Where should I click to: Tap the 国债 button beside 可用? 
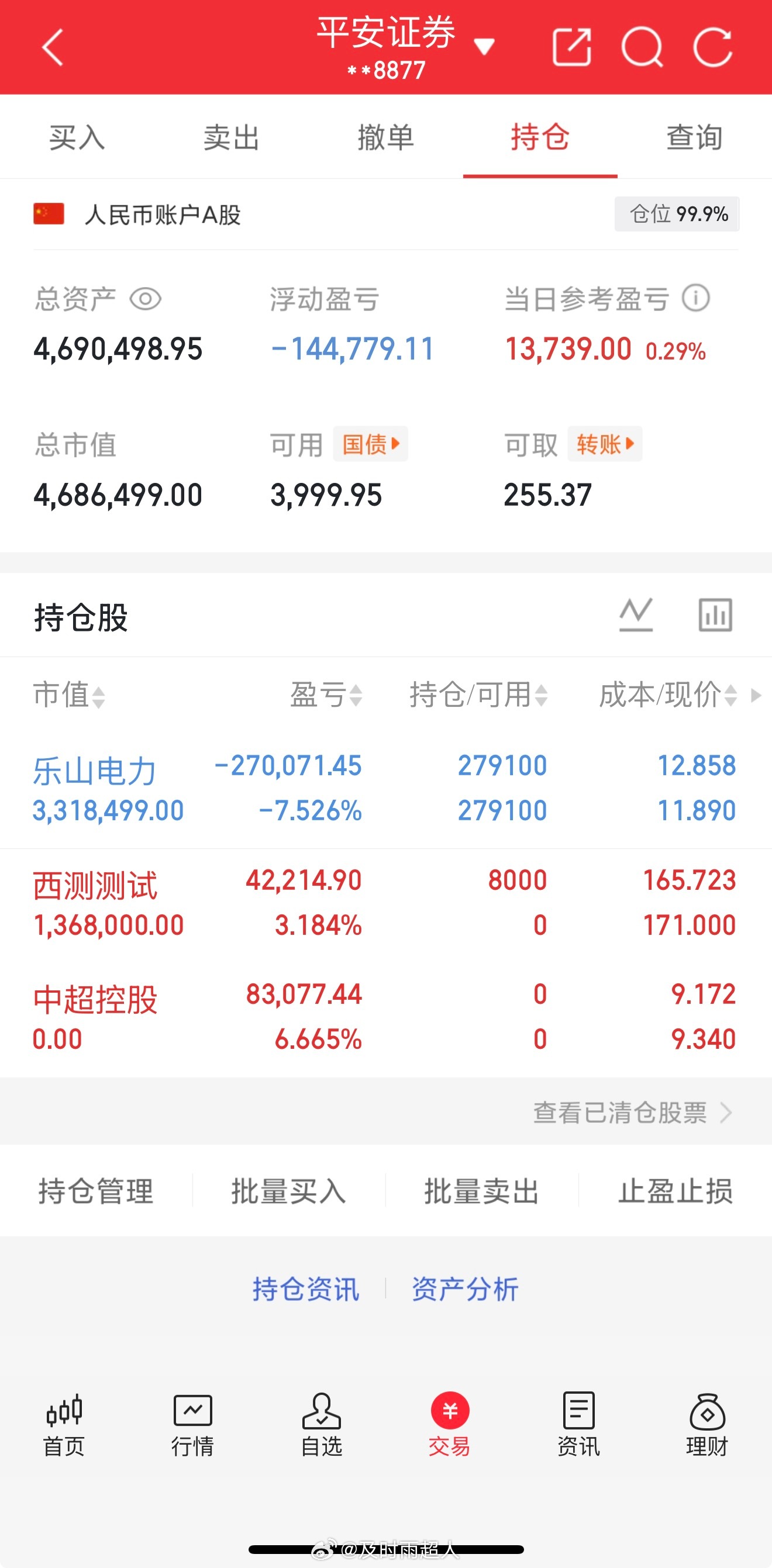(370, 444)
